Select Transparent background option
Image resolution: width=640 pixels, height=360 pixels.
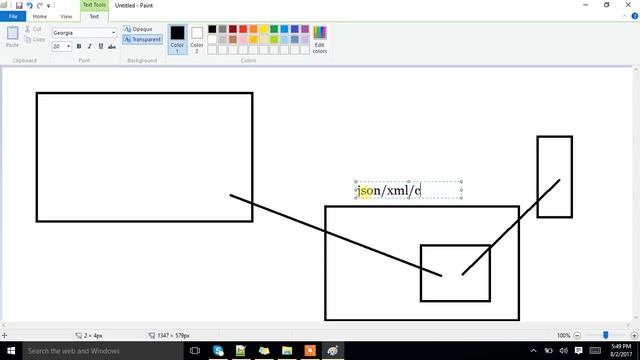click(x=142, y=39)
